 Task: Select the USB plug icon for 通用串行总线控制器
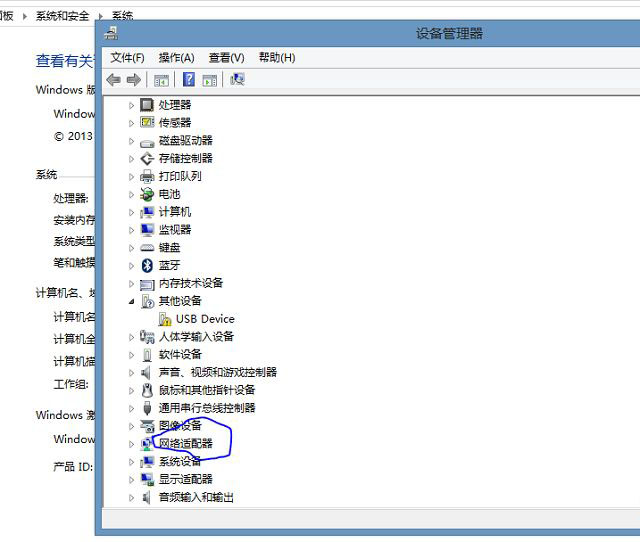click(147, 408)
